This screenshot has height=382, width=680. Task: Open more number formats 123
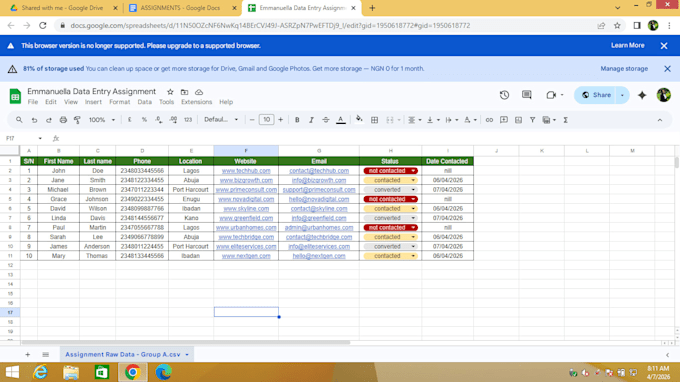point(188,120)
